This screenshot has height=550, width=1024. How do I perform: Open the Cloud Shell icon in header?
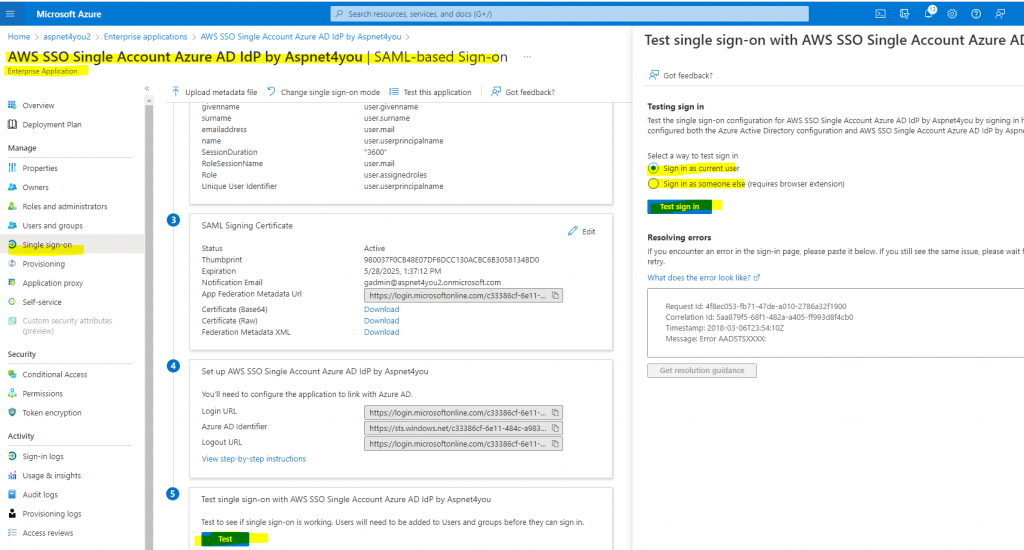(880, 14)
